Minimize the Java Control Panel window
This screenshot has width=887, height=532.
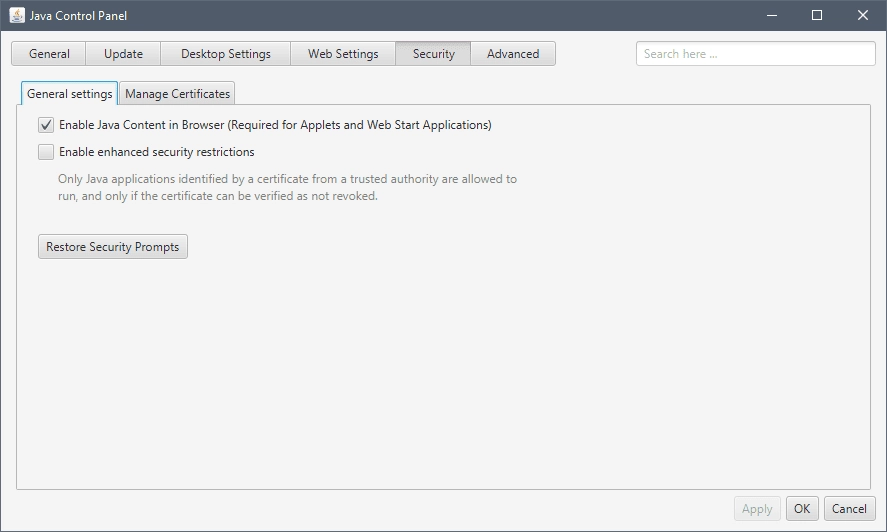[x=772, y=15]
